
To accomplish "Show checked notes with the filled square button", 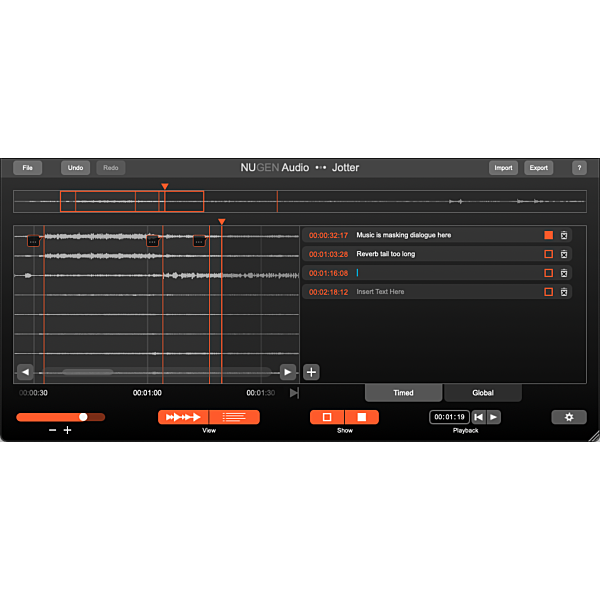I will [x=362, y=417].
